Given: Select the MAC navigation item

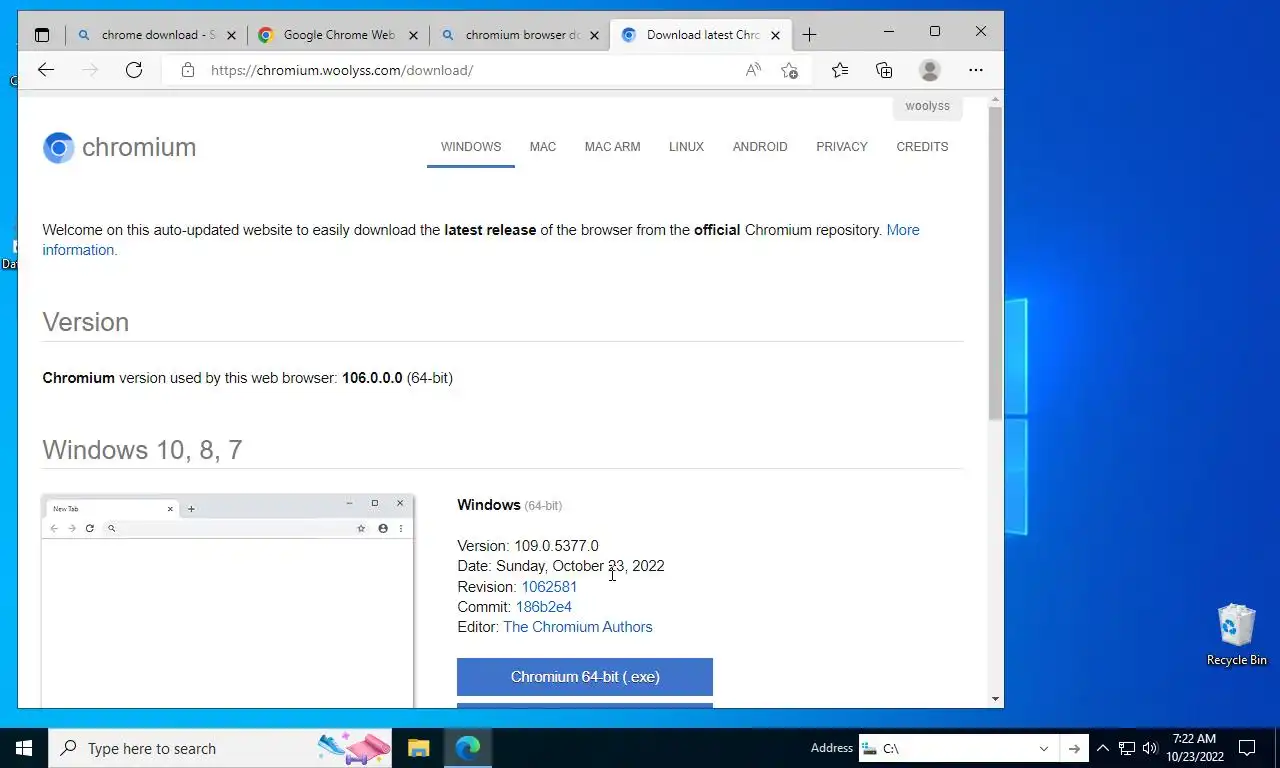Looking at the screenshot, I should 543,147.
